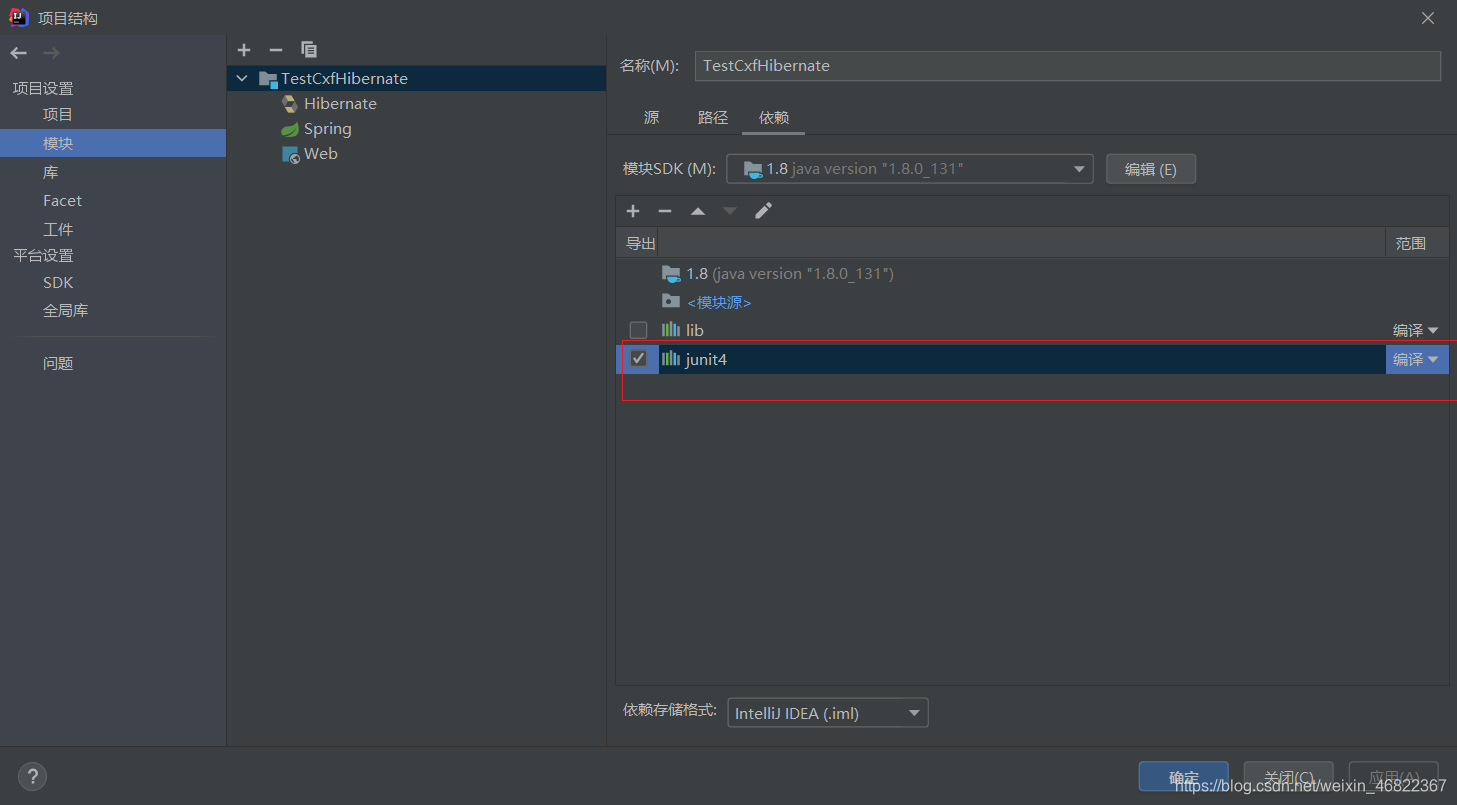
Task: Click the 关闭 button
Action: point(1289,777)
